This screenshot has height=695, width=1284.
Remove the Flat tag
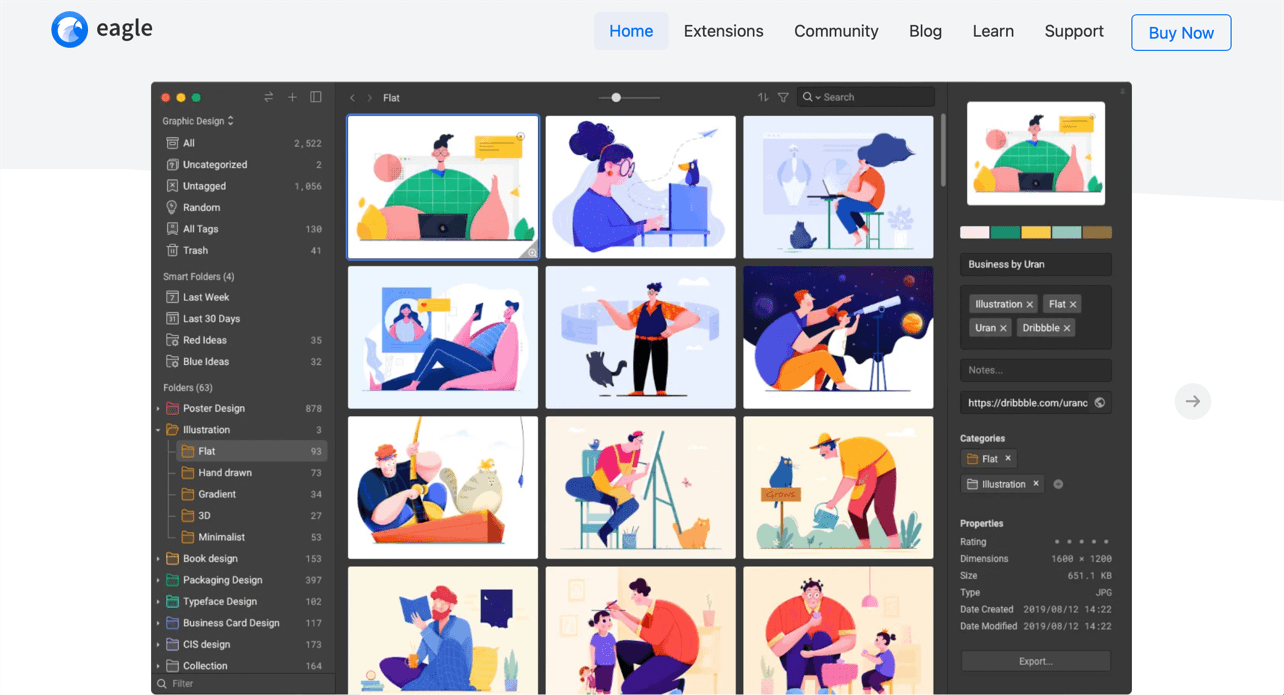pos(1073,304)
